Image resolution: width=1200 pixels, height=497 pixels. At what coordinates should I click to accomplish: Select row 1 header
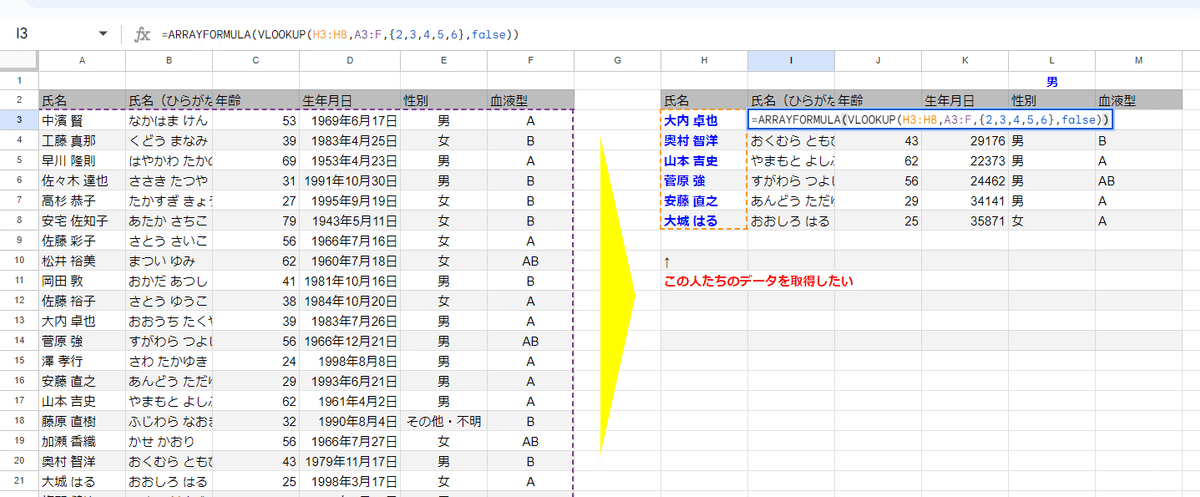click(19, 80)
